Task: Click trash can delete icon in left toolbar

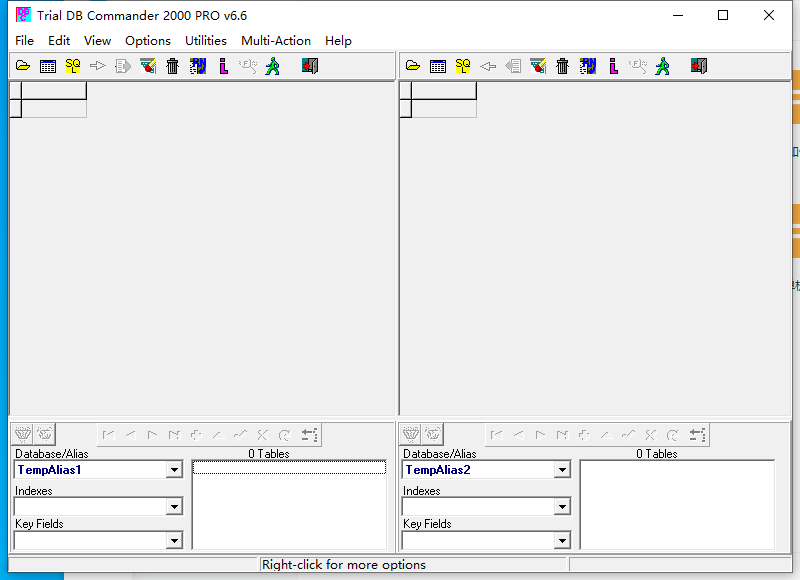Action: click(173, 66)
